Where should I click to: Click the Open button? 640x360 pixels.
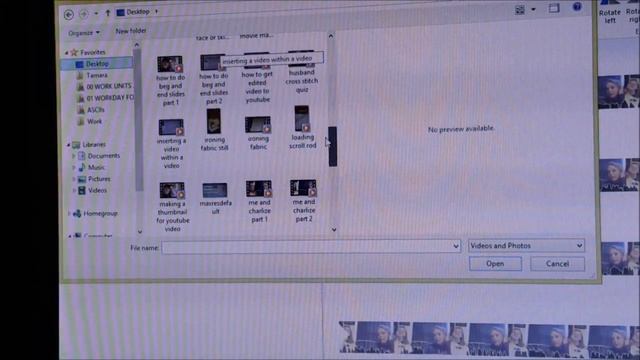pyautogui.click(x=495, y=264)
